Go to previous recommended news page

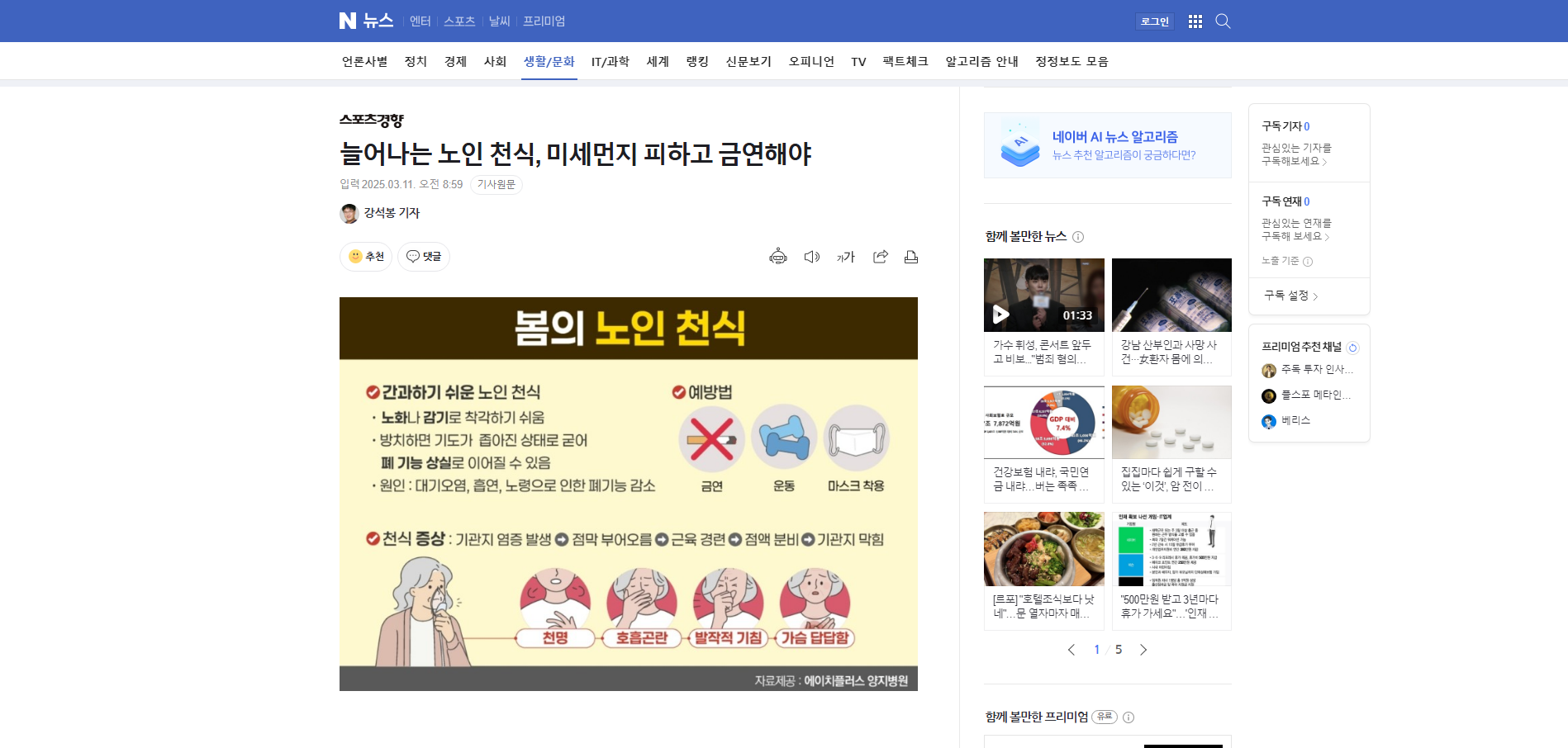click(x=1071, y=650)
